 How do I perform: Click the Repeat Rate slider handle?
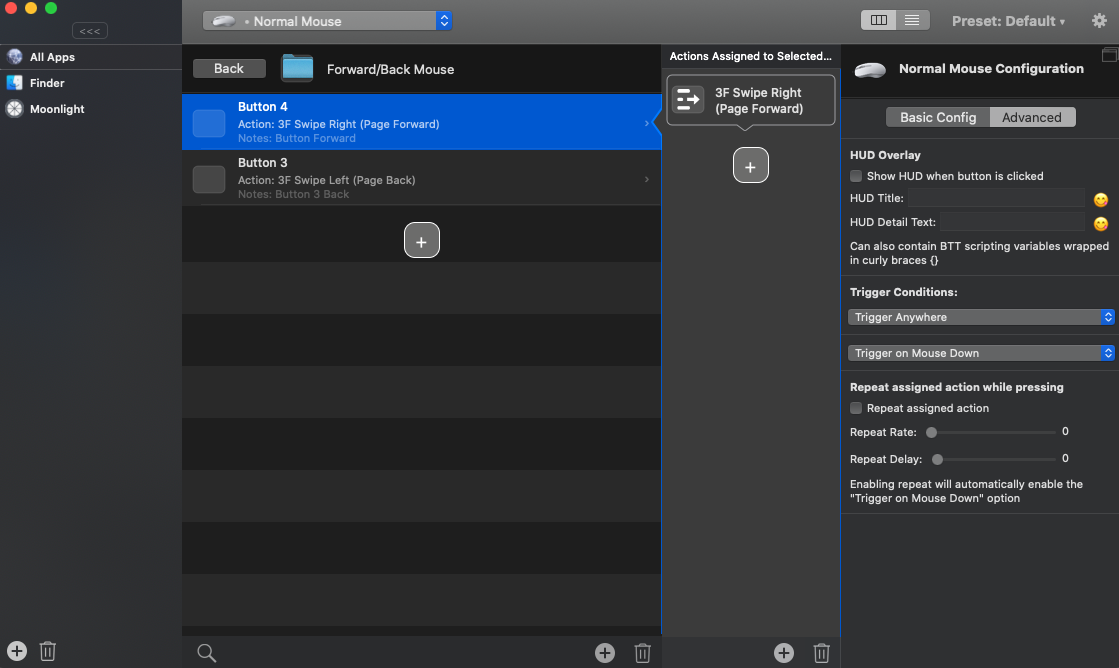pyautogui.click(x=933, y=432)
